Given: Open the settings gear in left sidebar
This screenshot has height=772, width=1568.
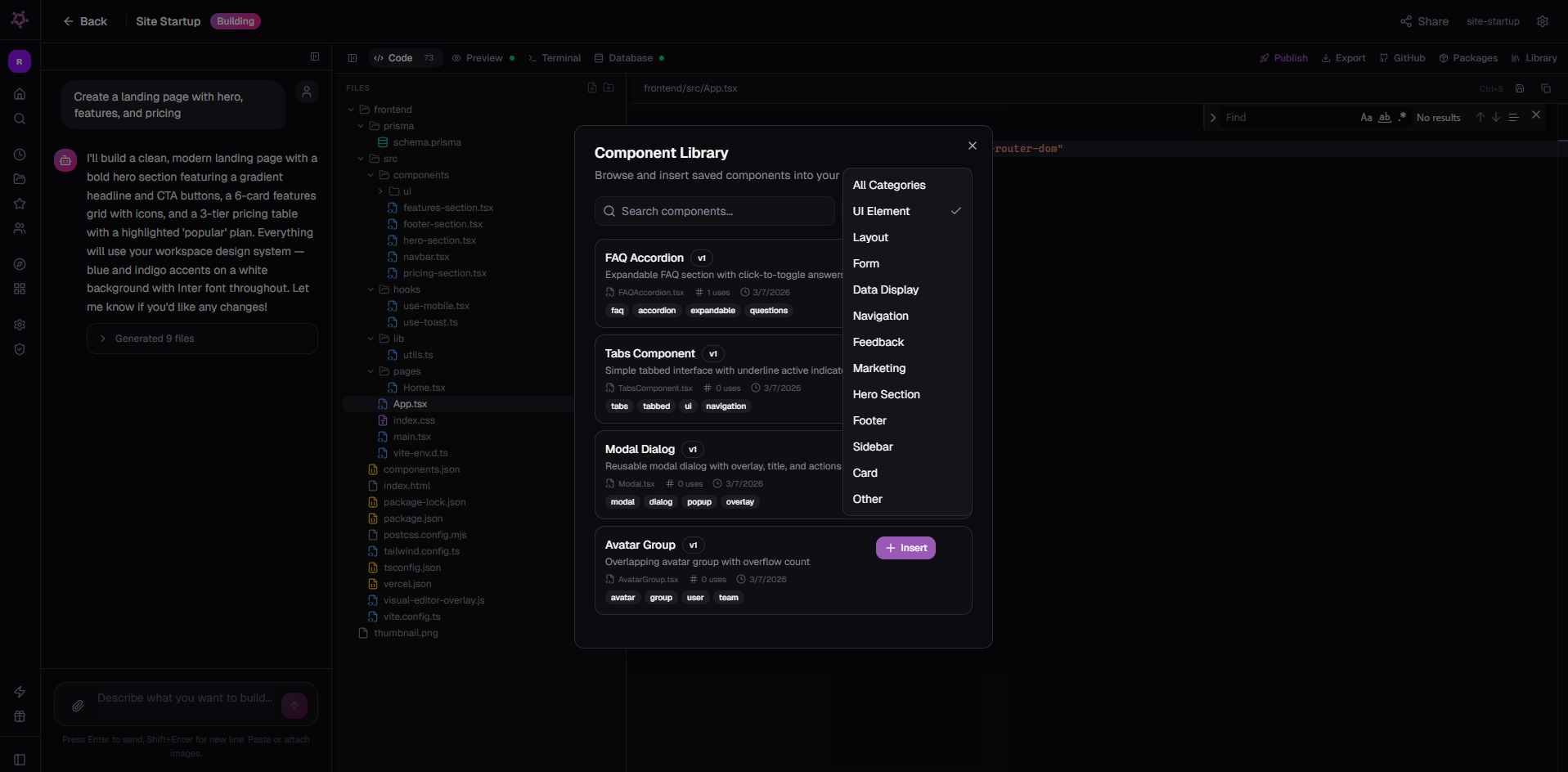Looking at the screenshot, I should [19, 325].
